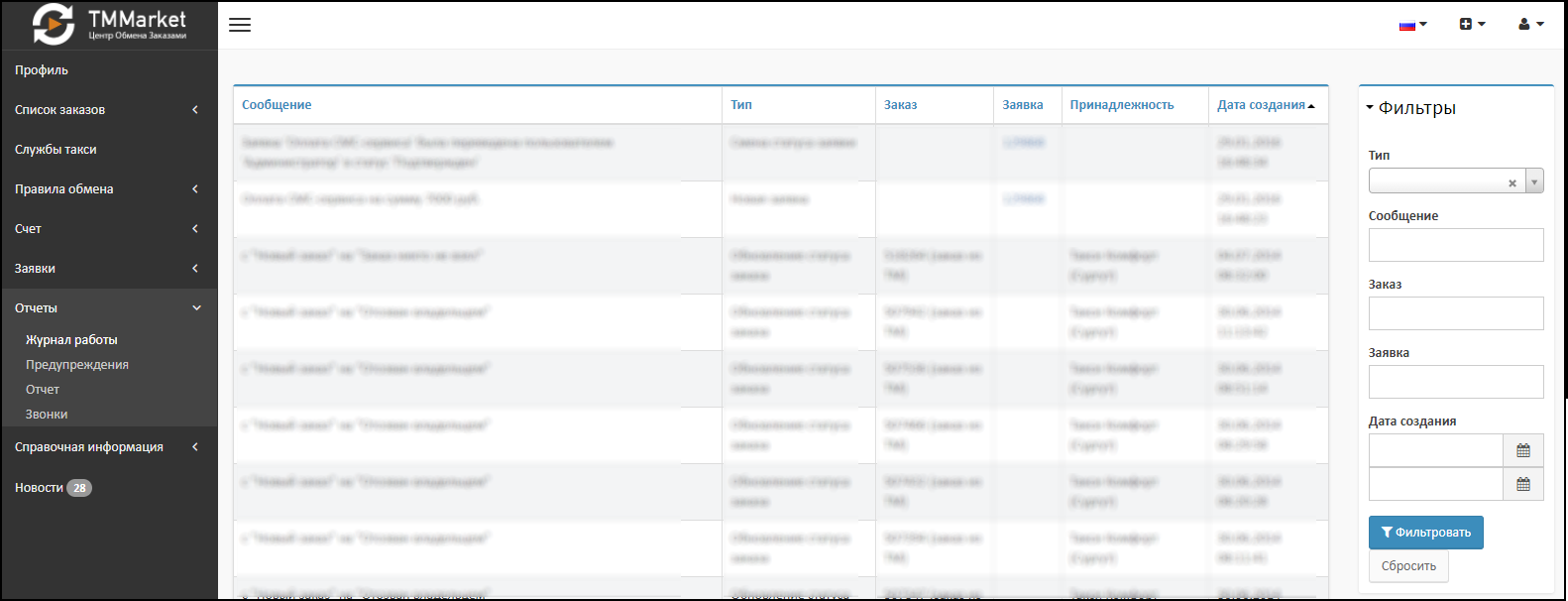Open the Новости menu item
This screenshot has width=1568, height=601.
(x=40, y=488)
